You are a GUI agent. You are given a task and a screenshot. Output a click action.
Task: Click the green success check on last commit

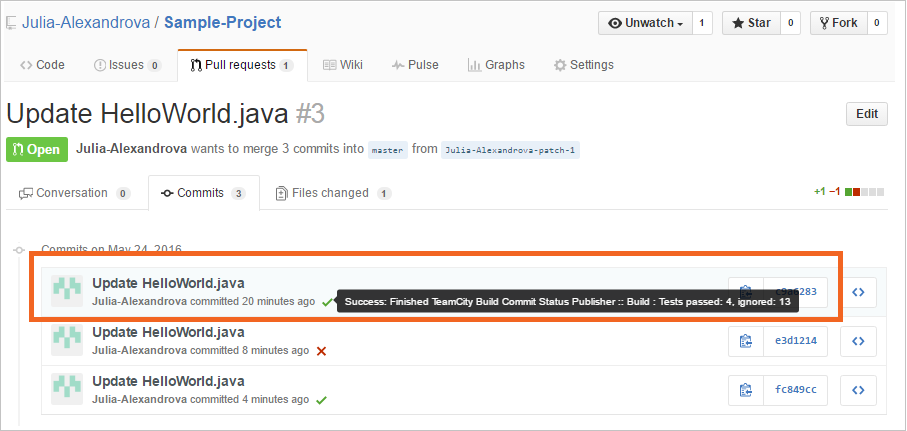[x=321, y=400]
